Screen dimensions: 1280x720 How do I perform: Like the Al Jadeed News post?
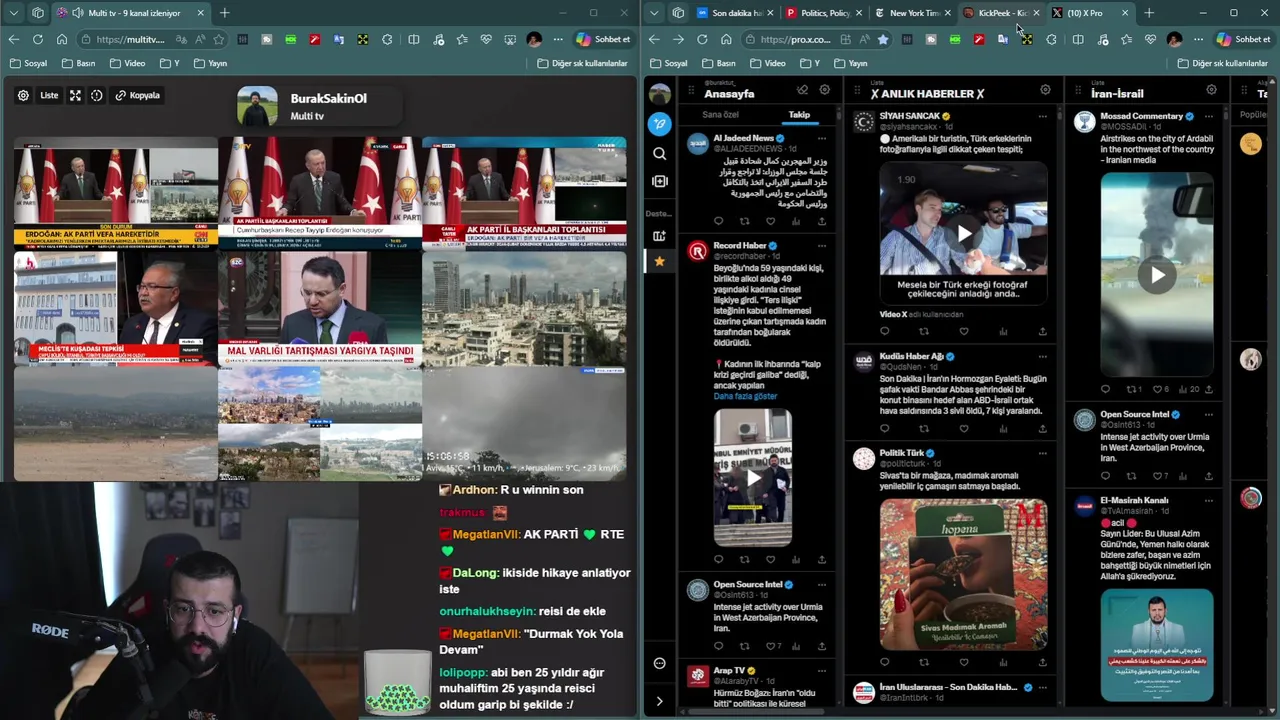(770, 221)
